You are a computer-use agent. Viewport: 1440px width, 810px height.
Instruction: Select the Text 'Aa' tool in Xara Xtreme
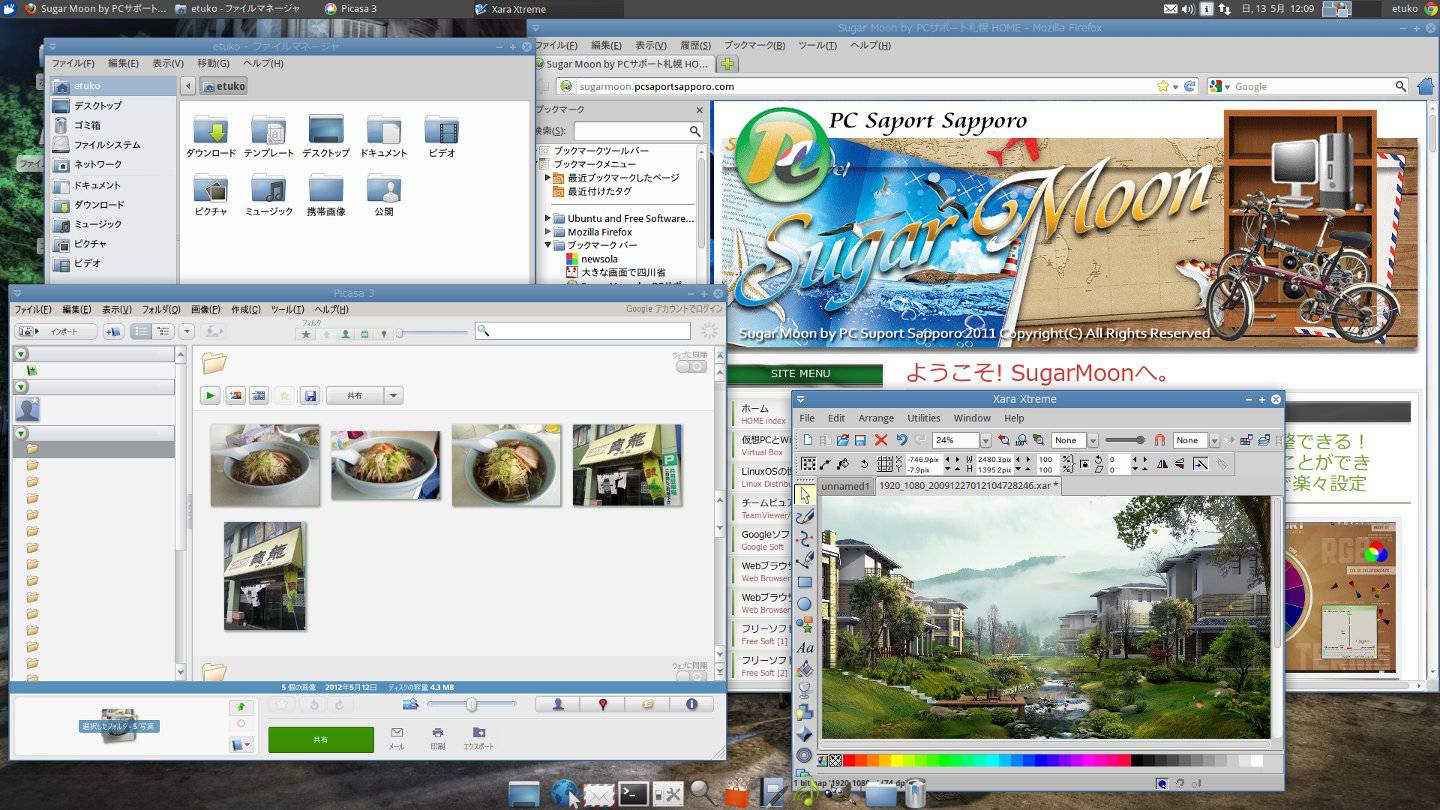pyautogui.click(x=805, y=648)
